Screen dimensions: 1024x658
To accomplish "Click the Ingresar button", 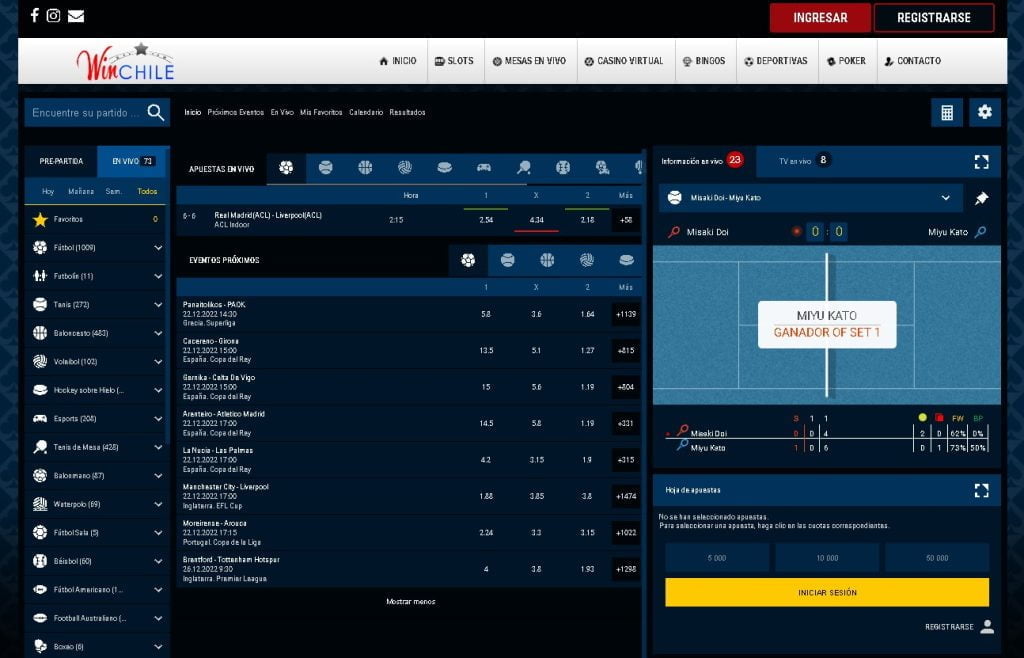I will click(x=820, y=18).
